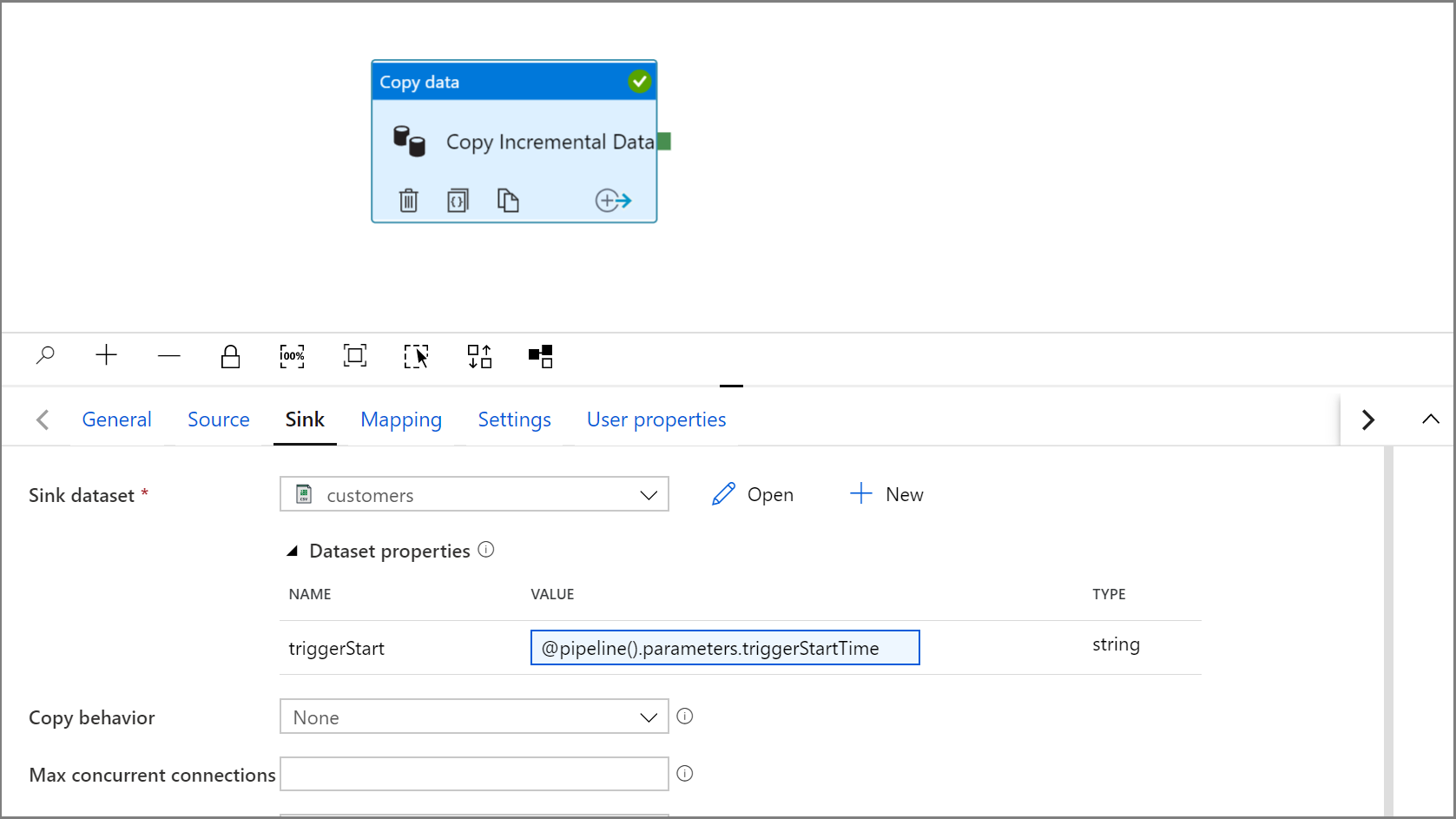Lock the pipeline canvas
The height and width of the screenshot is (819, 1456).
pyautogui.click(x=230, y=356)
